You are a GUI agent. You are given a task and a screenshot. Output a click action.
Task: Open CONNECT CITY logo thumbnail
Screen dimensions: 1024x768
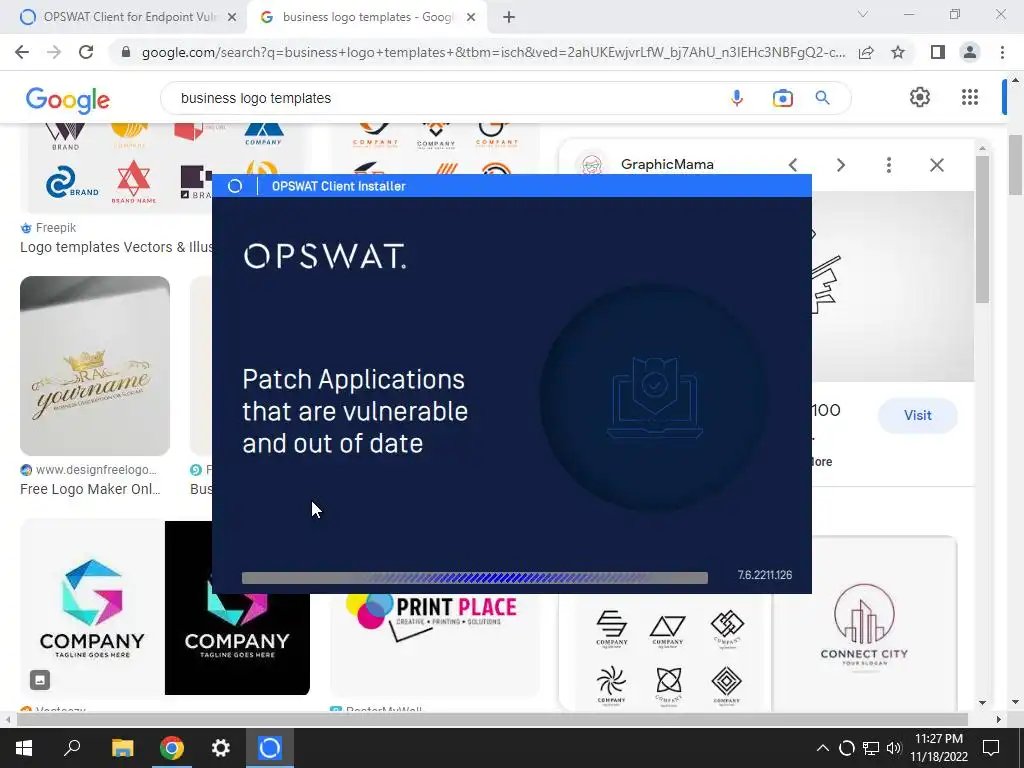point(864,625)
